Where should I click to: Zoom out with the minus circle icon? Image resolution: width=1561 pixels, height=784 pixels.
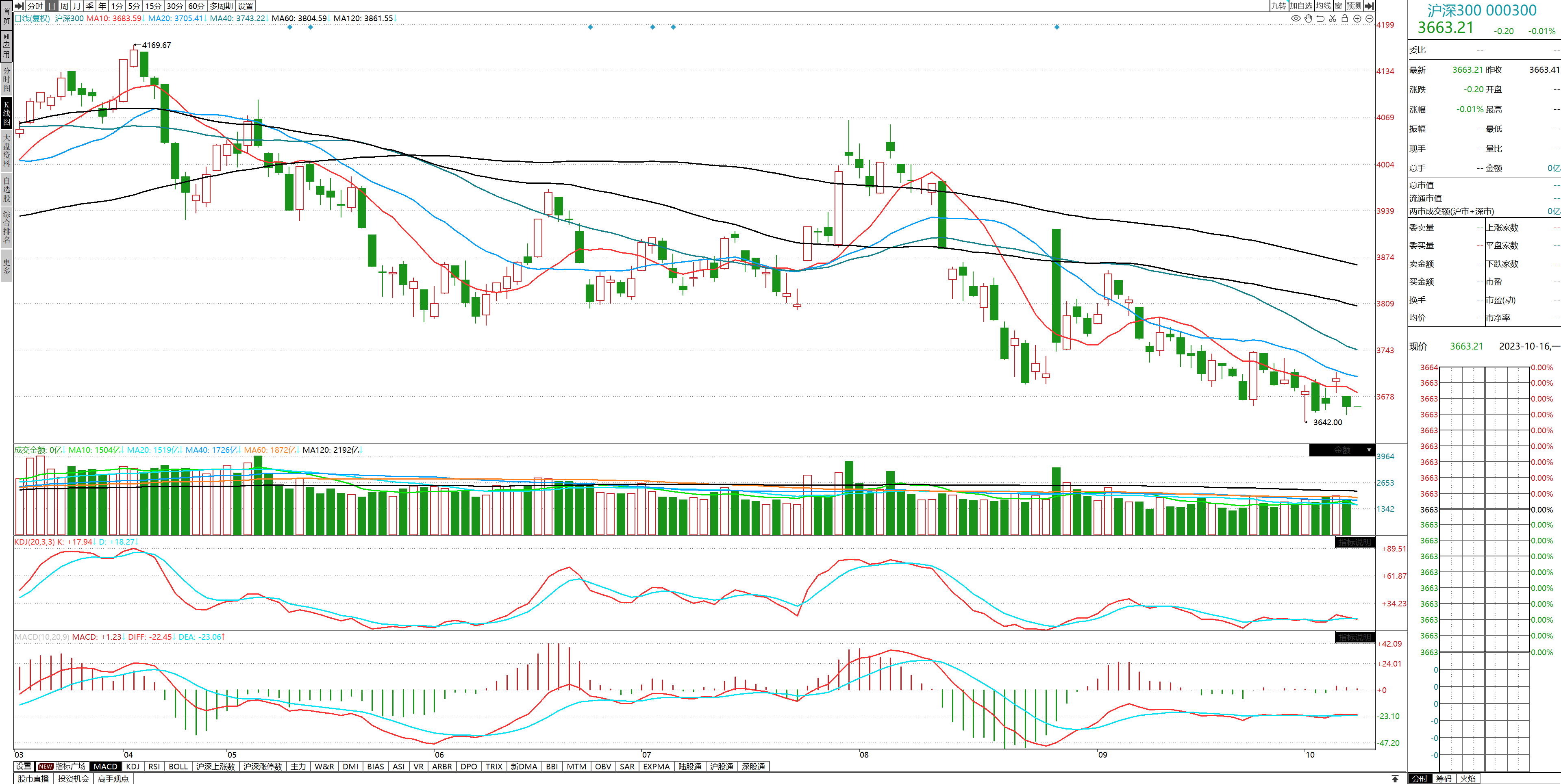coord(1369,18)
